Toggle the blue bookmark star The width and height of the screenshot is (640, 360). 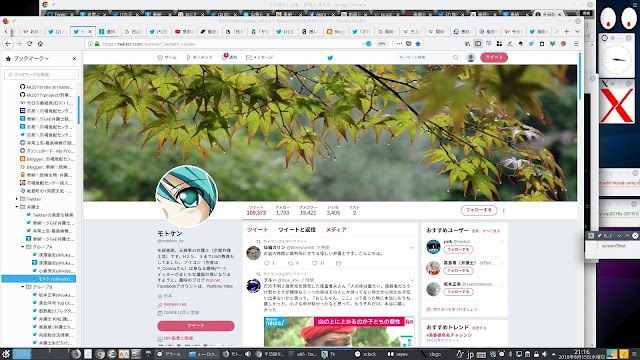(x=418, y=44)
